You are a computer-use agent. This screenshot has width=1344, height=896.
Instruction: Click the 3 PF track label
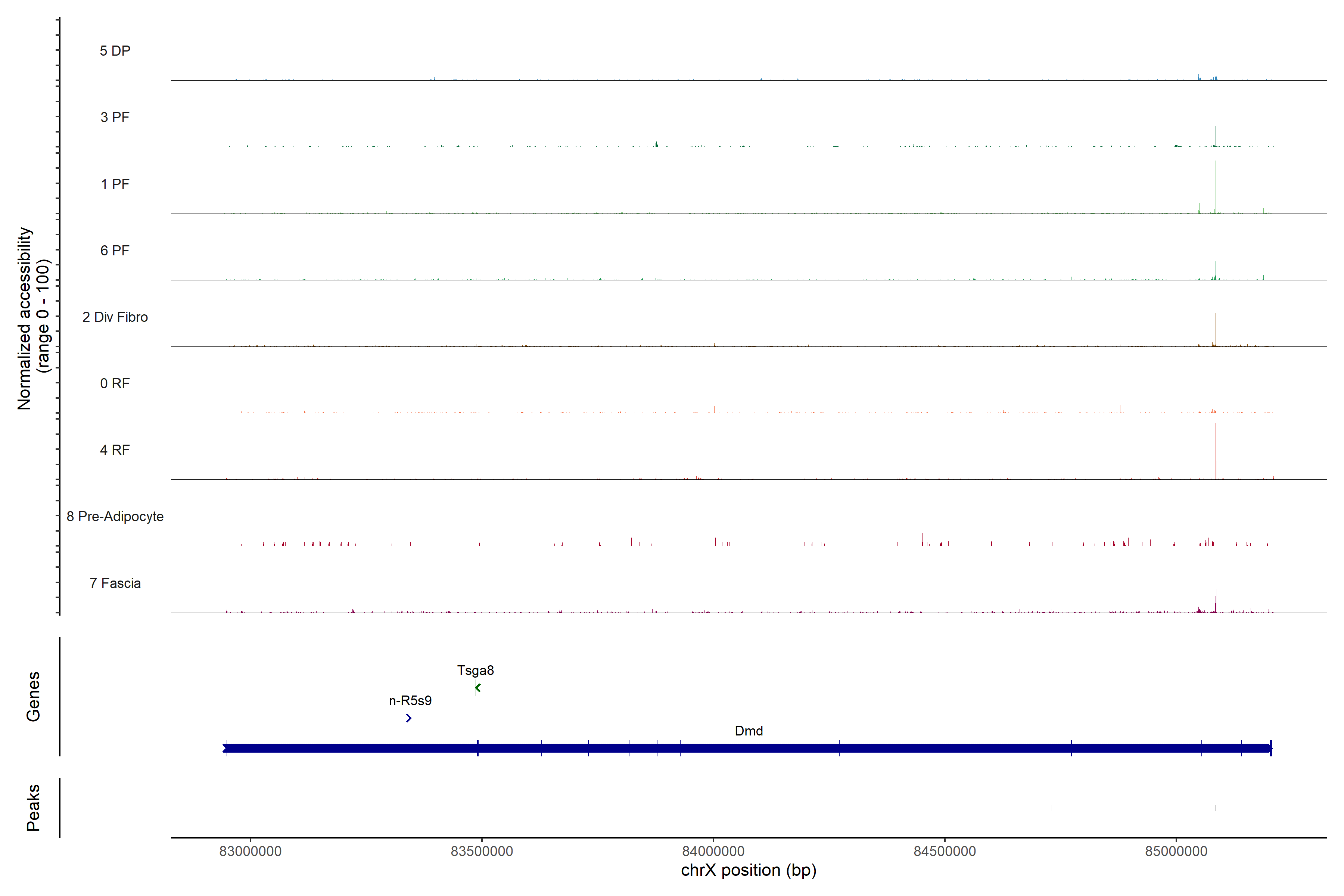click(x=115, y=117)
